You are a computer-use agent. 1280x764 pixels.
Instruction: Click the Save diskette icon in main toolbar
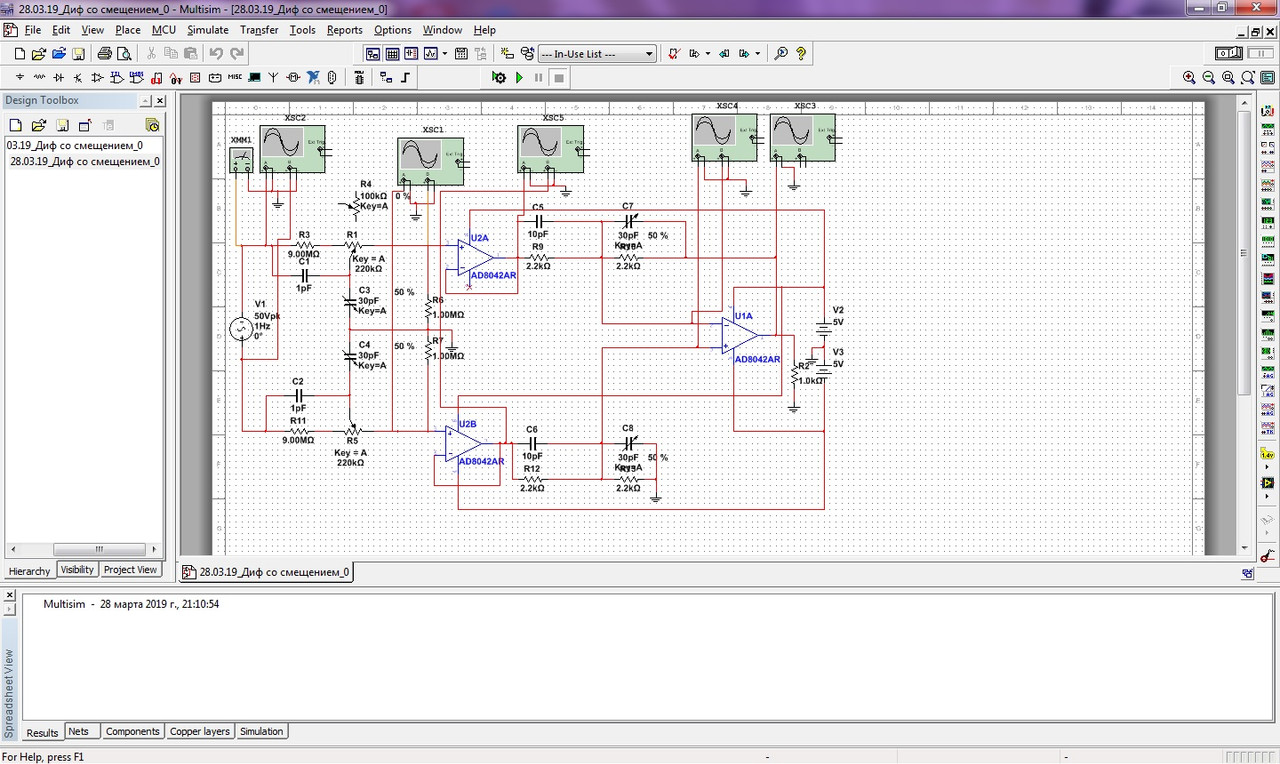[78, 54]
